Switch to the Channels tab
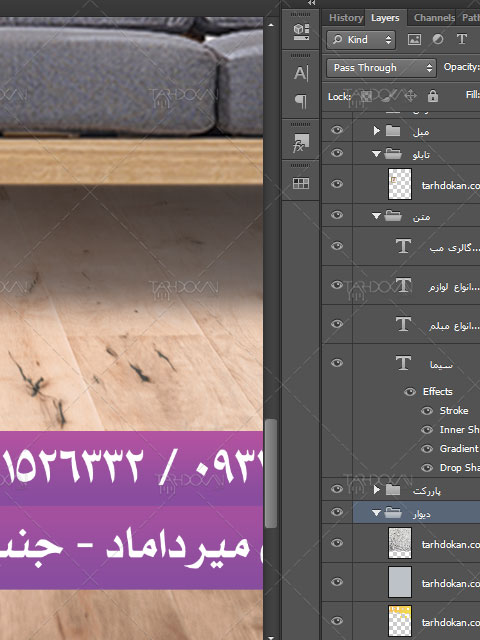Image resolution: width=480 pixels, height=640 pixels. point(434,18)
